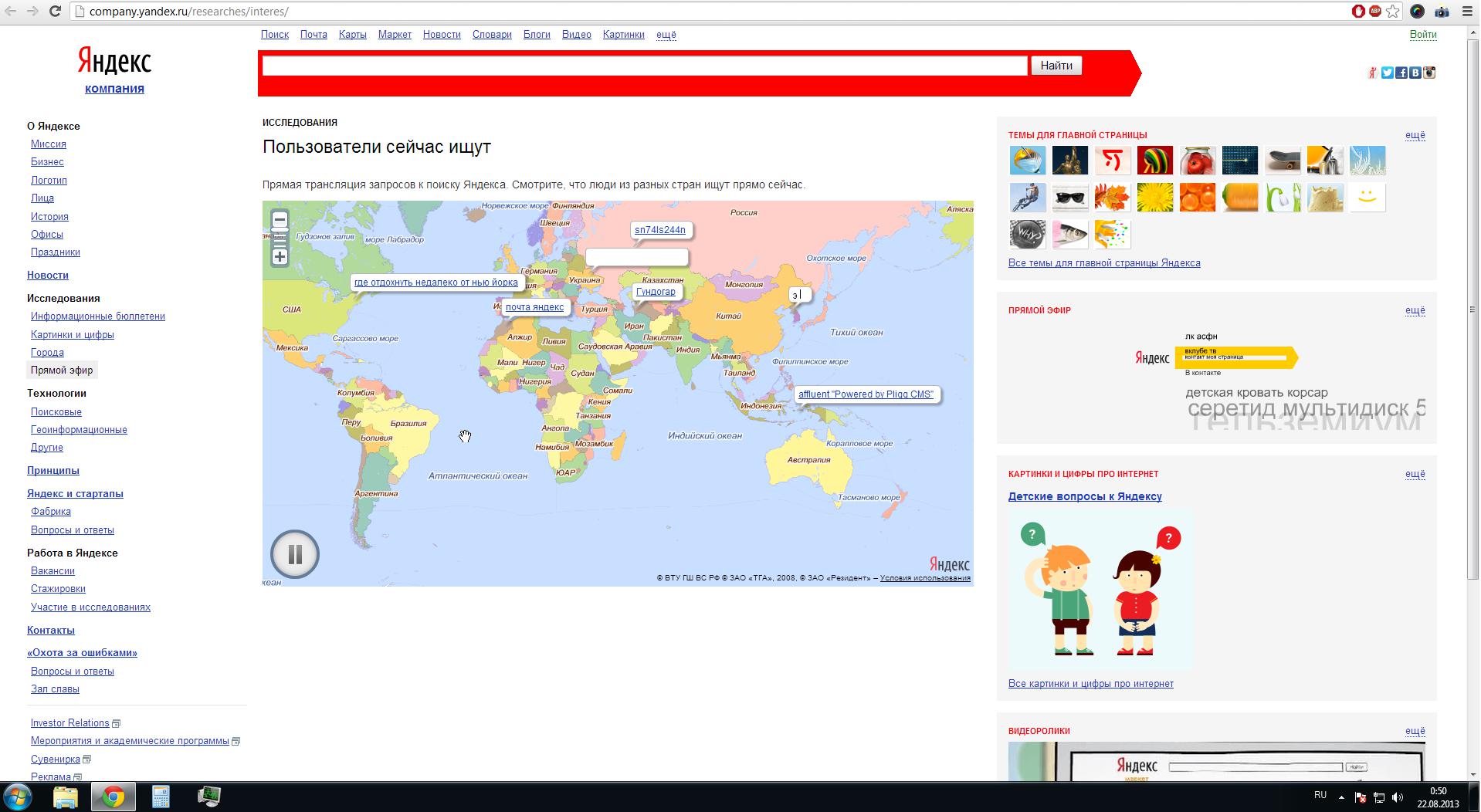Screen dimensions: 1481x812
Task: Zoom out the map with minus button
Action: pyautogui.click(x=280, y=219)
